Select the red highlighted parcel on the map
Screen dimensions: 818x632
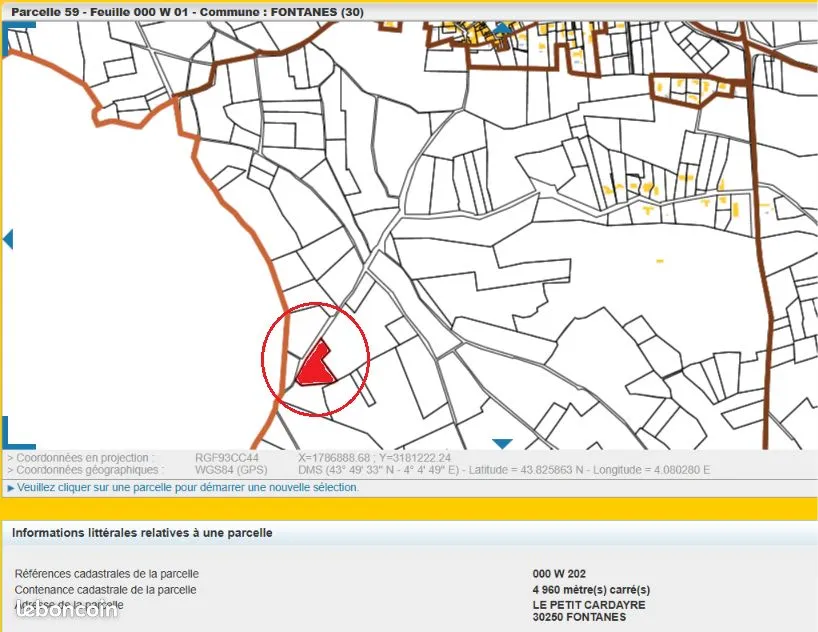point(315,366)
